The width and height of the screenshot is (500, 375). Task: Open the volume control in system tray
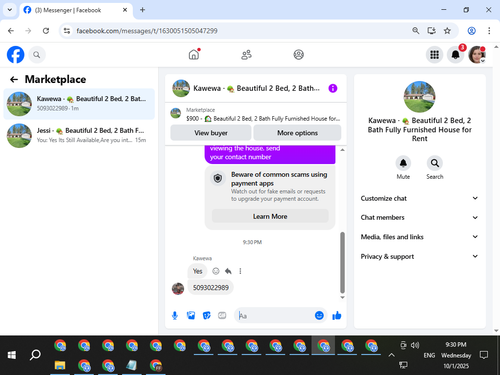[x=415, y=345]
